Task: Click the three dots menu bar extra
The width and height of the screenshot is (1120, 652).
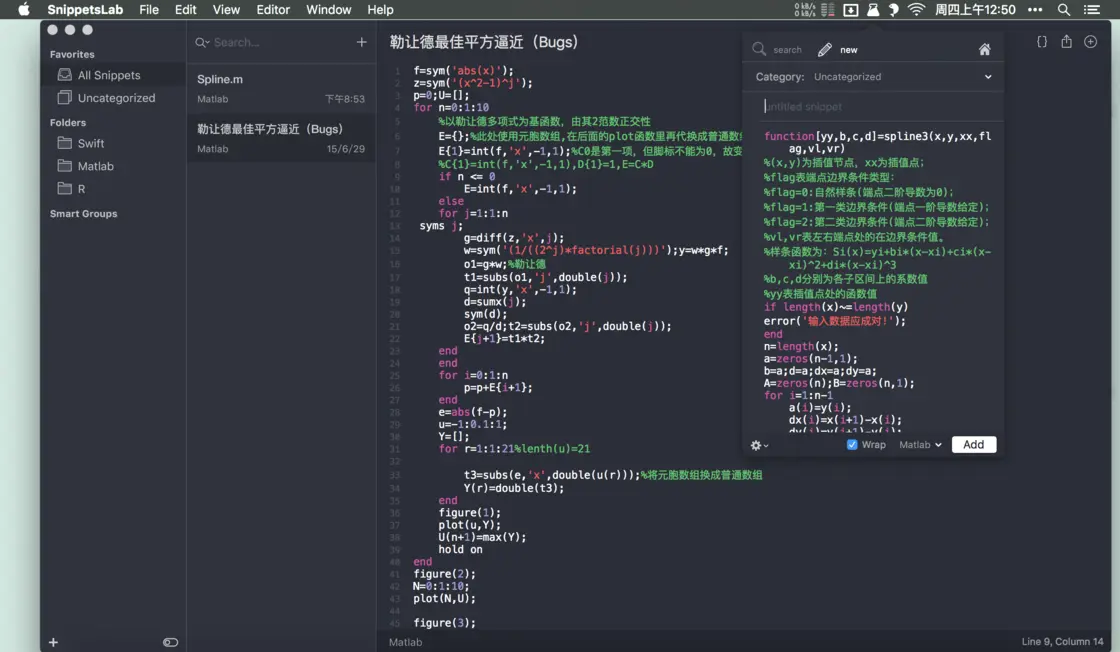Action: [1035, 9]
